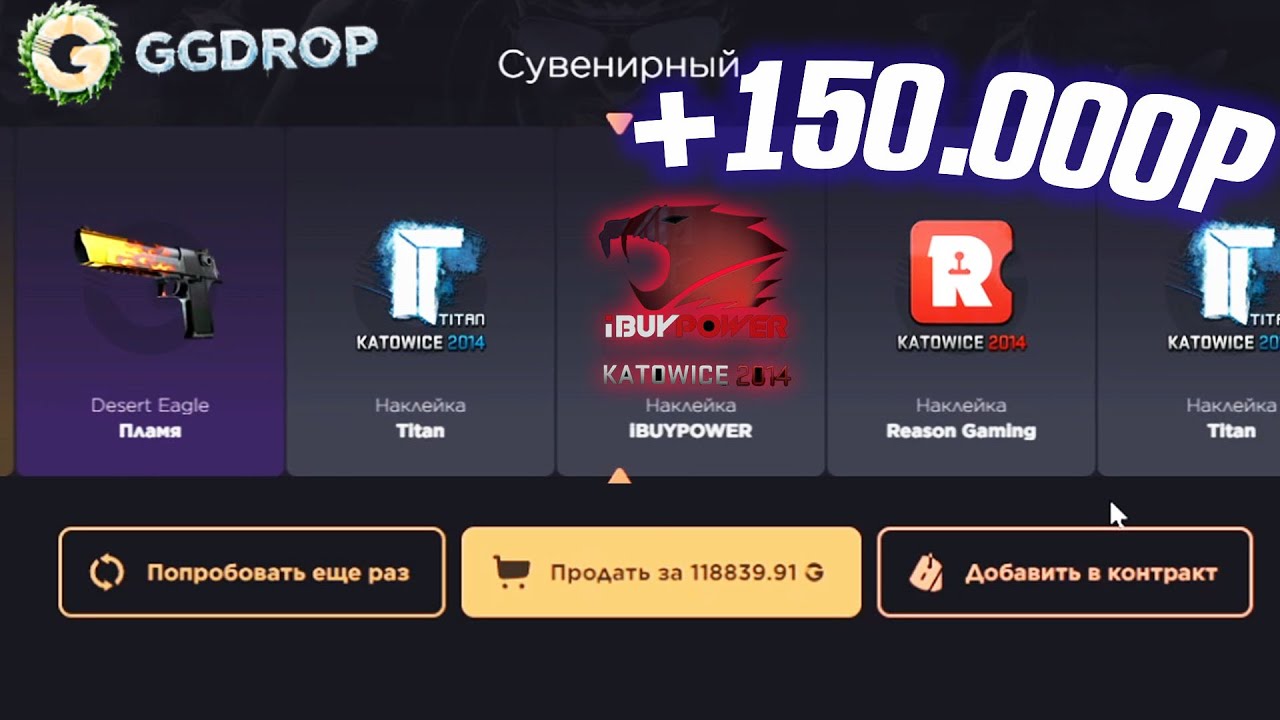
Task: Click the refresh arrows icon on retry button
Action: (x=105, y=573)
